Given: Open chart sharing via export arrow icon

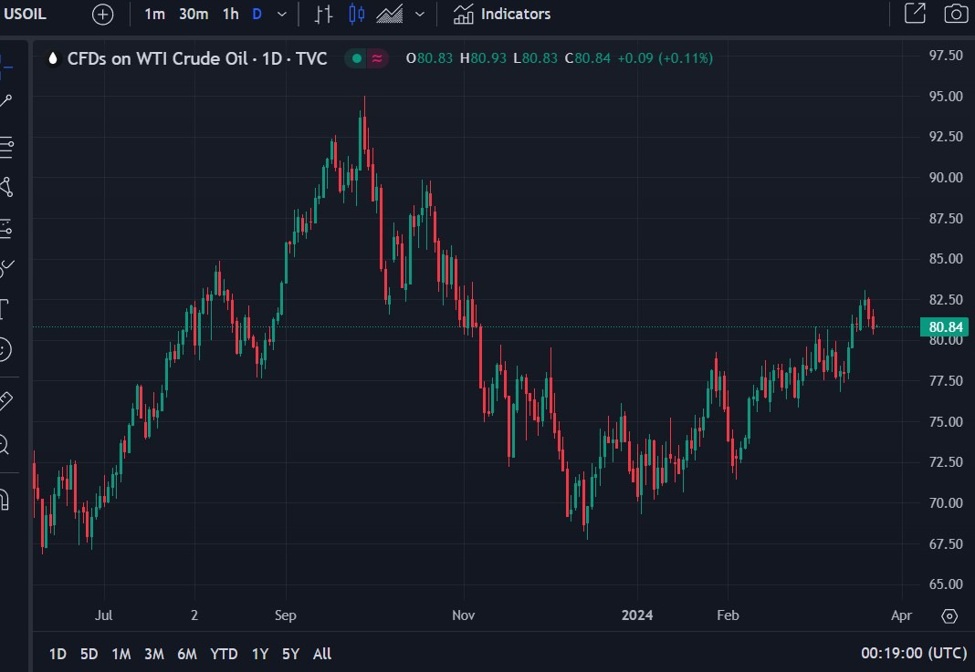Looking at the screenshot, I should pyautogui.click(x=913, y=14).
